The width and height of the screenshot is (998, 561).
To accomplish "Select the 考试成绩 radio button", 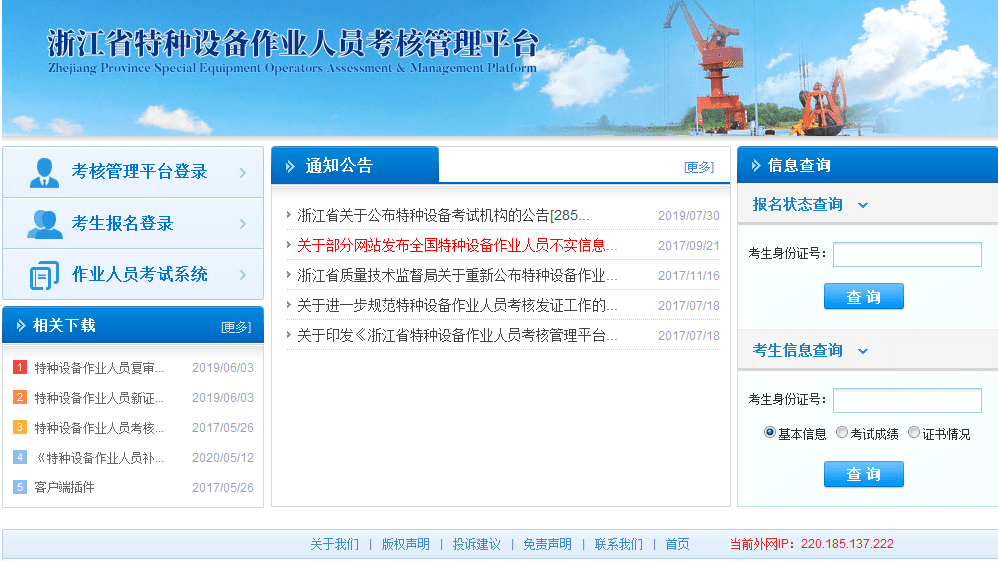I will 842,433.
